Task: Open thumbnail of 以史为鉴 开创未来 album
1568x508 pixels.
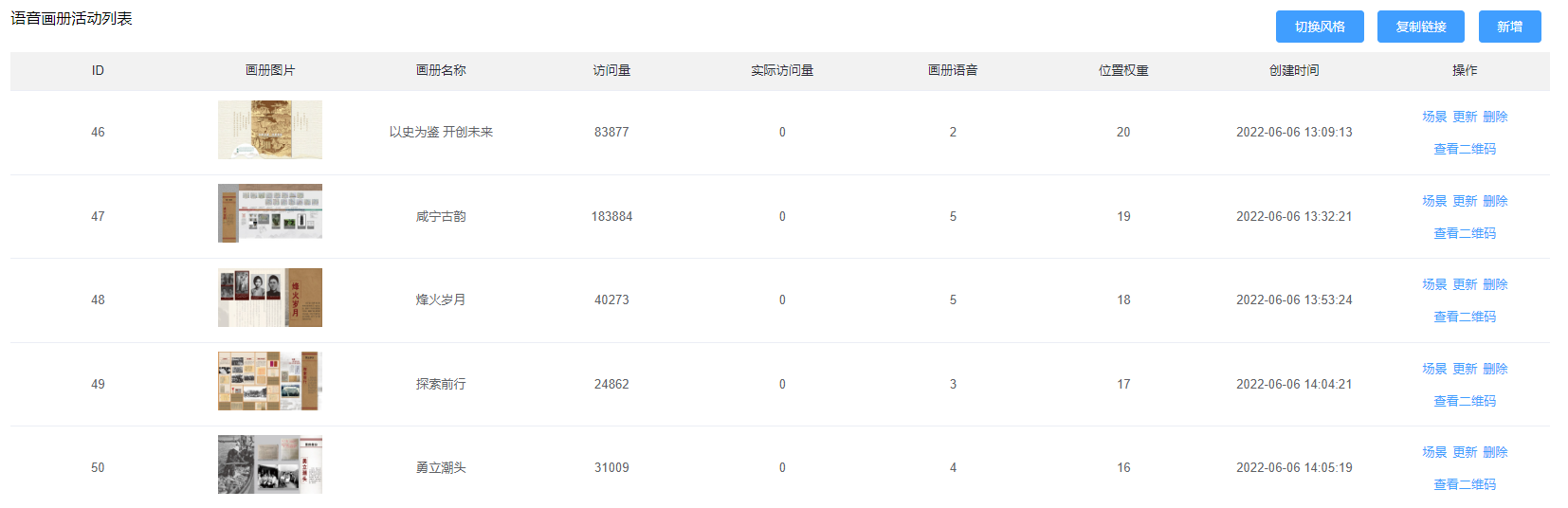Action: pos(270,130)
